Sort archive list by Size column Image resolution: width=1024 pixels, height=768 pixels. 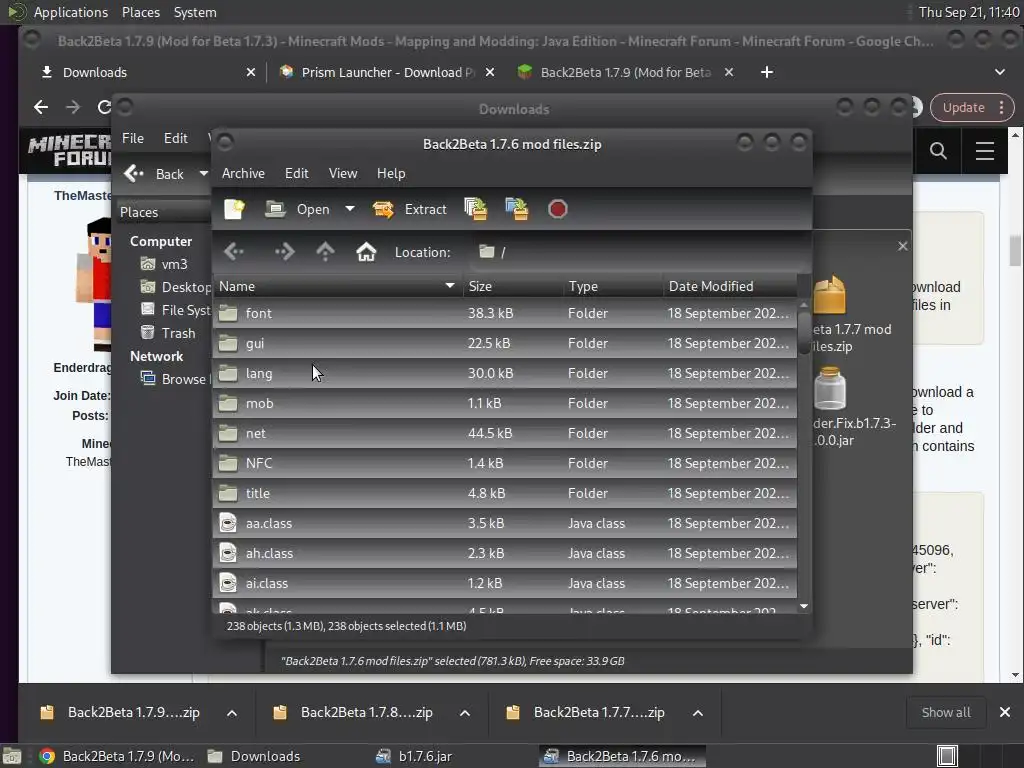point(513,286)
